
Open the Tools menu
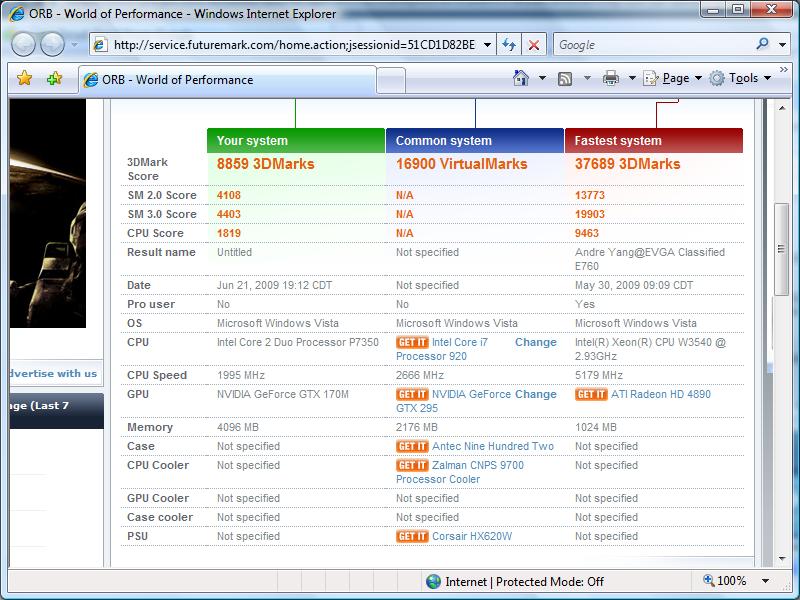tap(740, 79)
